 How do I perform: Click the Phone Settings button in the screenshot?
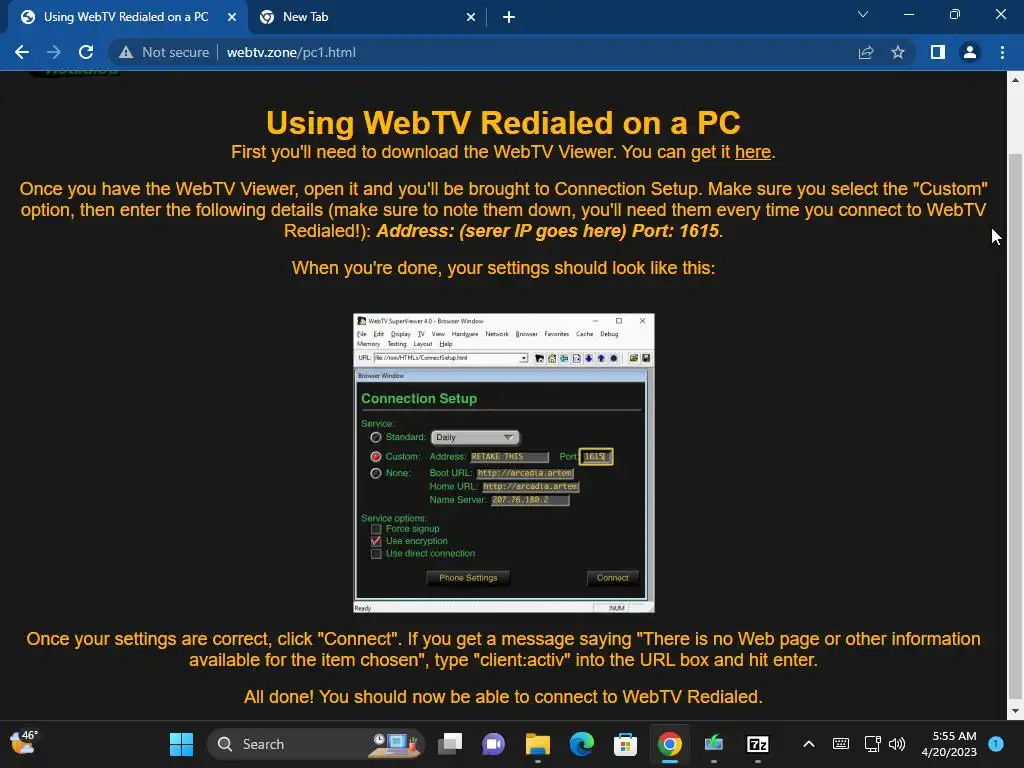pyautogui.click(x=468, y=577)
